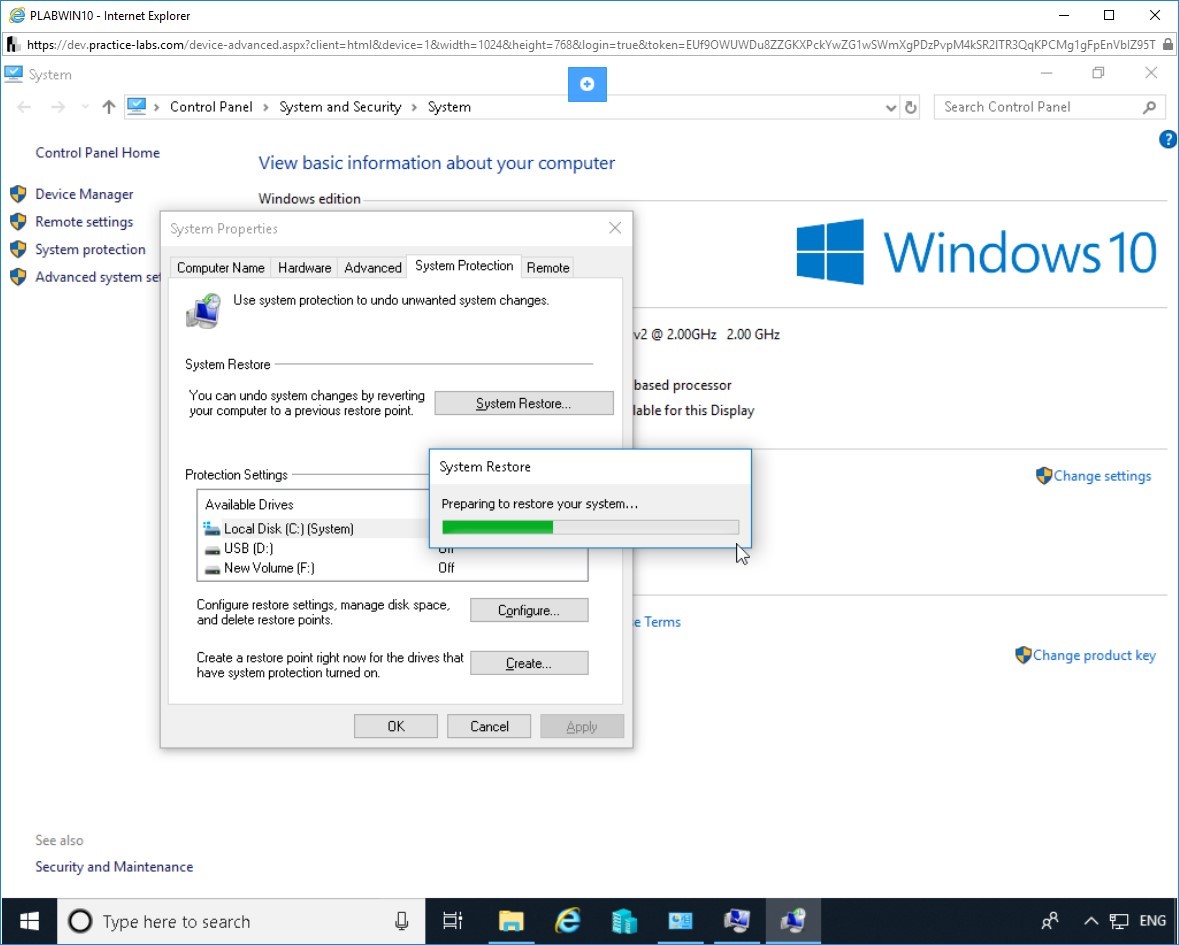Click the Forward navigation arrow
The height and width of the screenshot is (945, 1179).
point(58,107)
